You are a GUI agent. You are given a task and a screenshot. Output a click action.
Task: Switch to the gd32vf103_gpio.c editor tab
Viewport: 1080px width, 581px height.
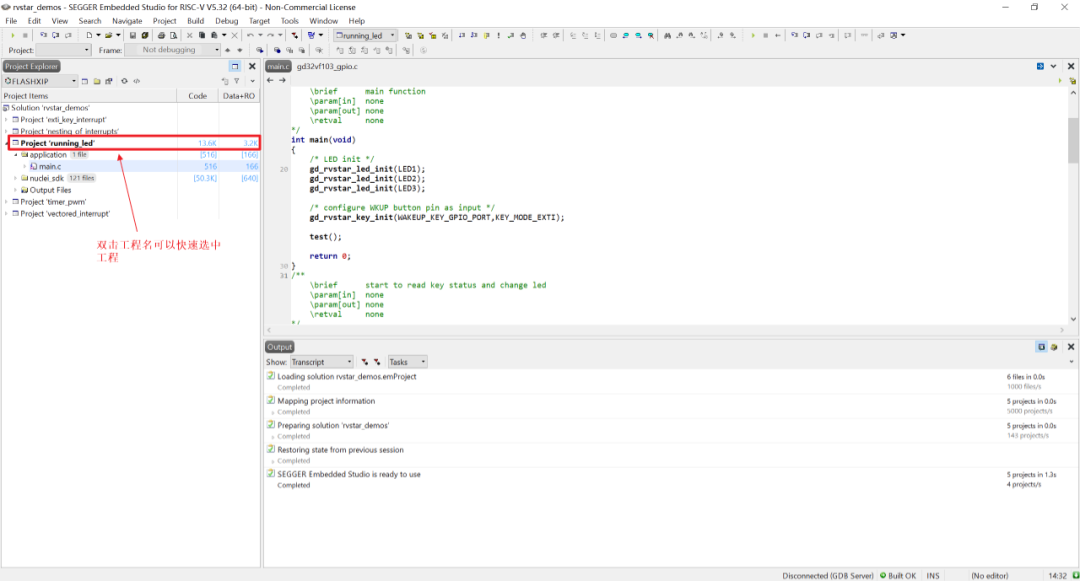327,67
